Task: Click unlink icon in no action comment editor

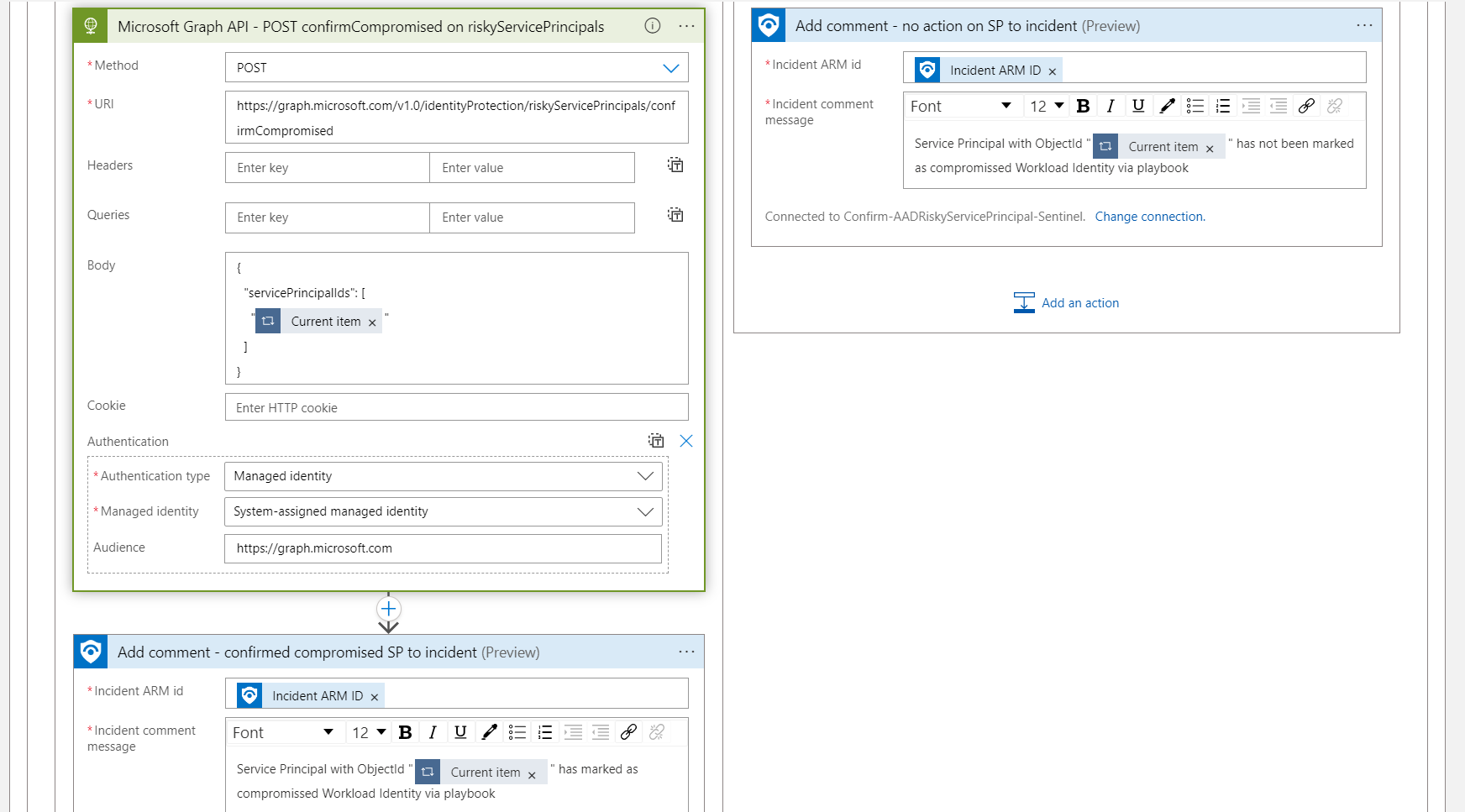Action: pyautogui.click(x=1335, y=106)
